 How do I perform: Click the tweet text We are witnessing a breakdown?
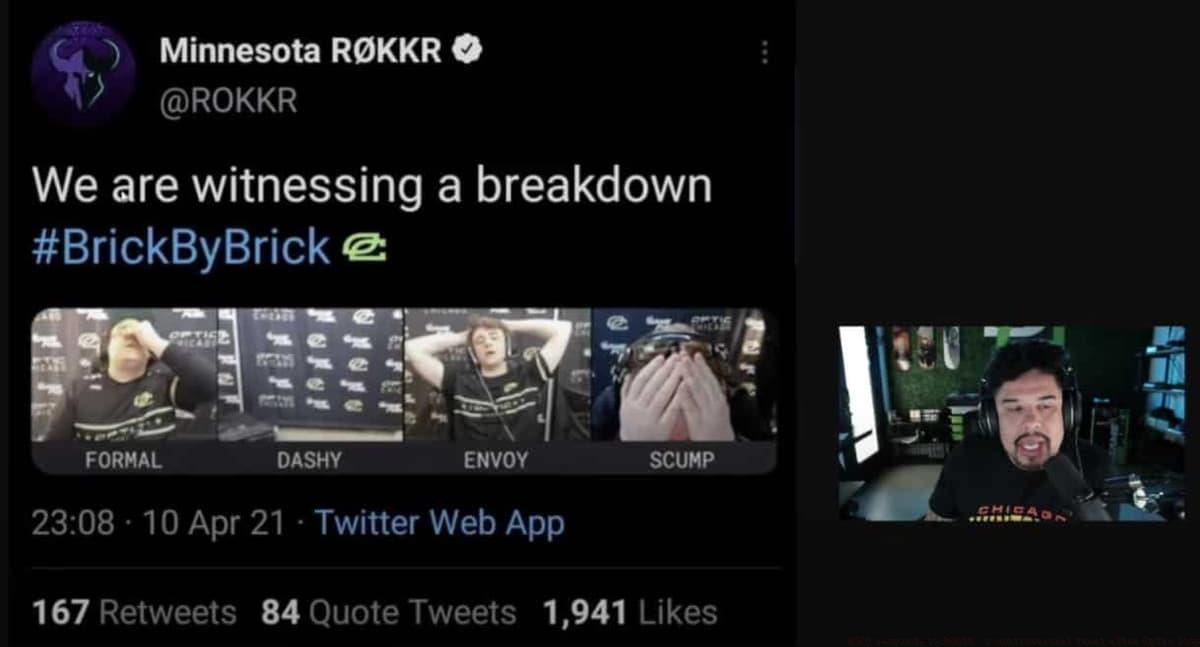[372, 187]
